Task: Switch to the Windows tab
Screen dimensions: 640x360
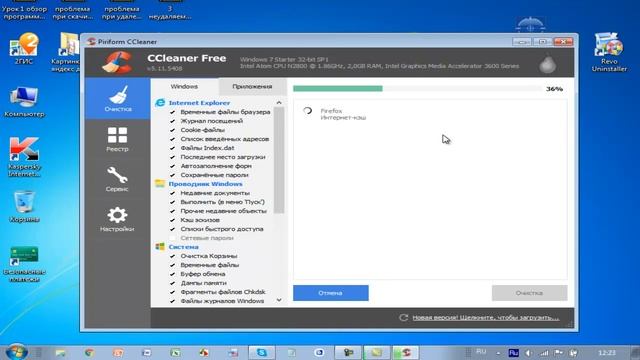Action: (x=184, y=87)
